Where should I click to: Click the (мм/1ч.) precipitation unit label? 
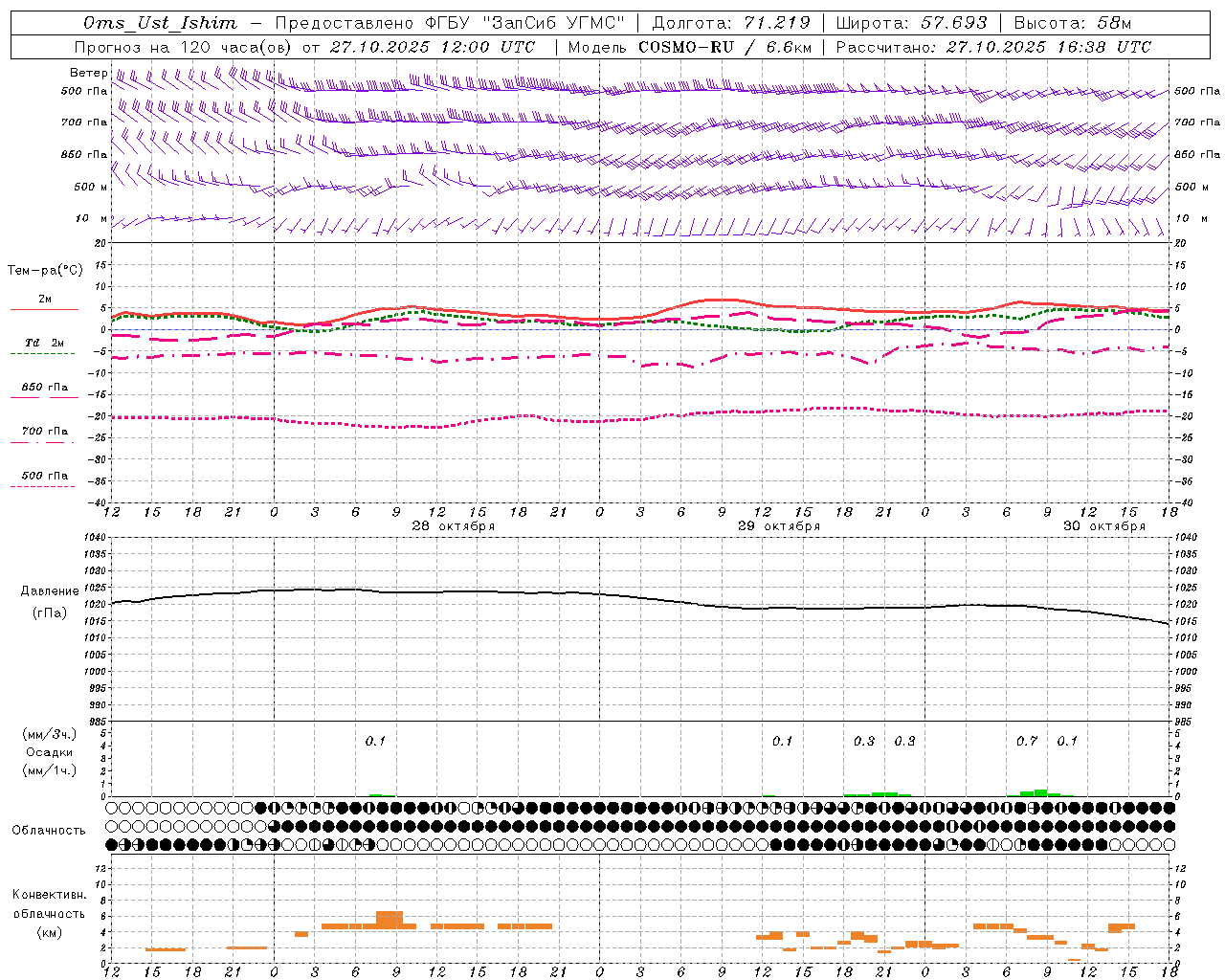pyautogui.click(x=49, y=770)
